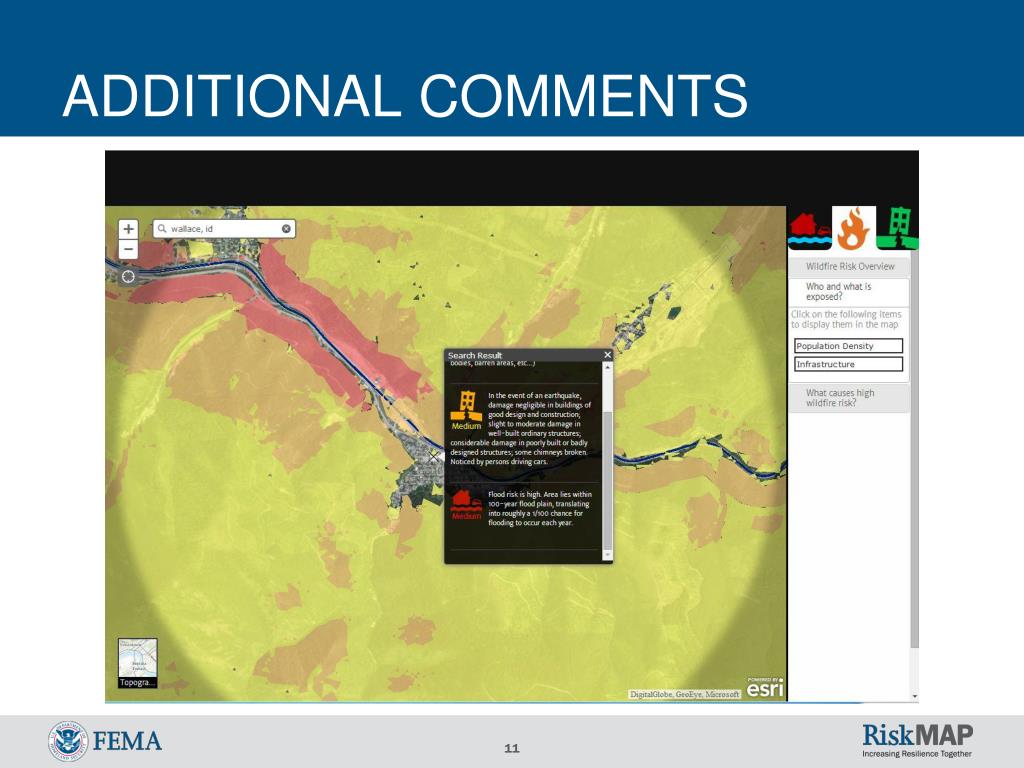
Task: Click the red flood Medium icon in popup
Action: click(466, 505)
